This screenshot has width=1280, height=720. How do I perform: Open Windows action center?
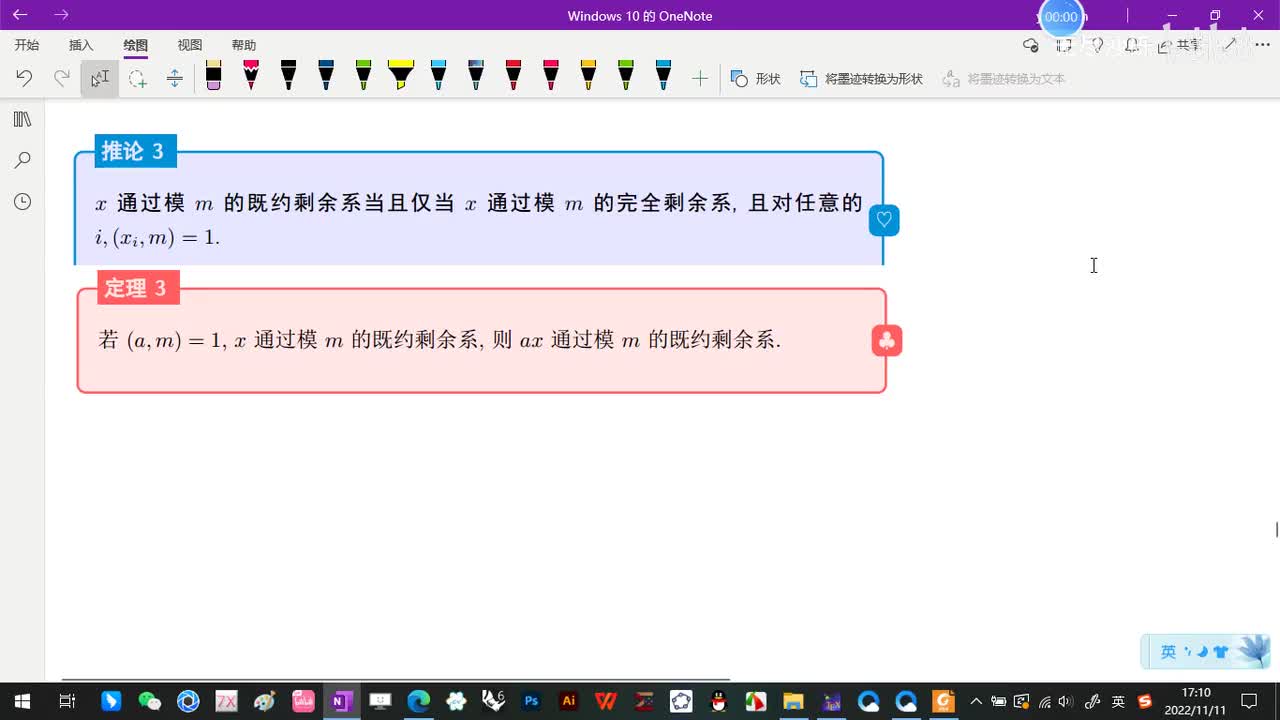point(1249,701)
